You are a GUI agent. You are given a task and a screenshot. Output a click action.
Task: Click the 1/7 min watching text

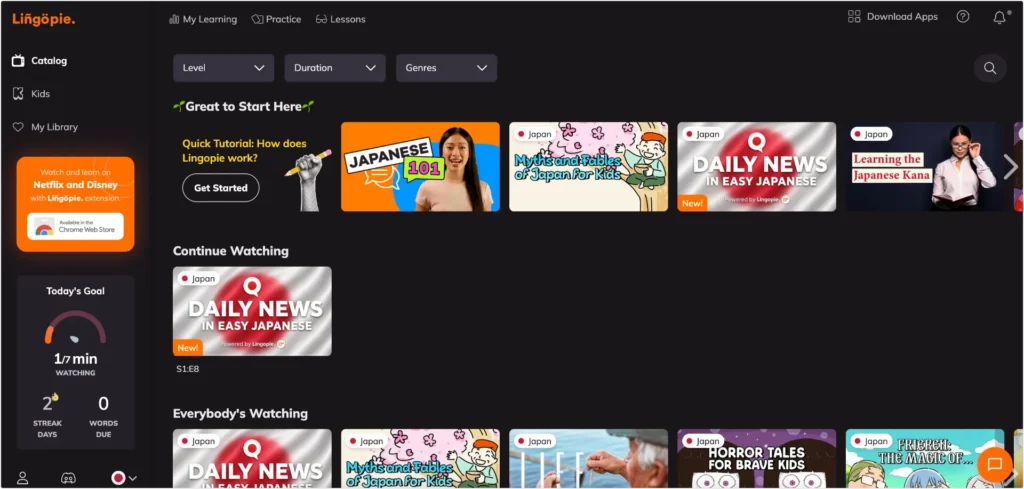click(x=75, y=364)
